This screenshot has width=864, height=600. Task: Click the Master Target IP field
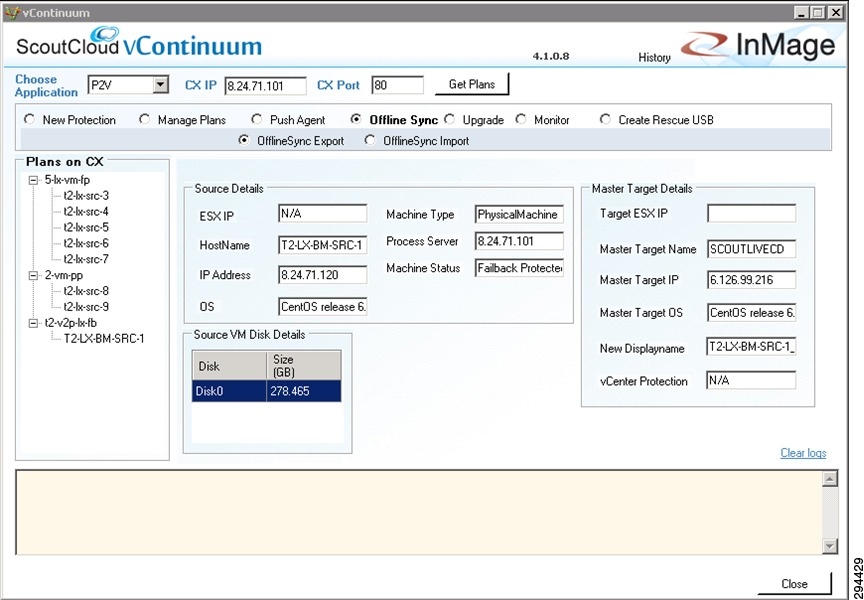click(752, 280)
